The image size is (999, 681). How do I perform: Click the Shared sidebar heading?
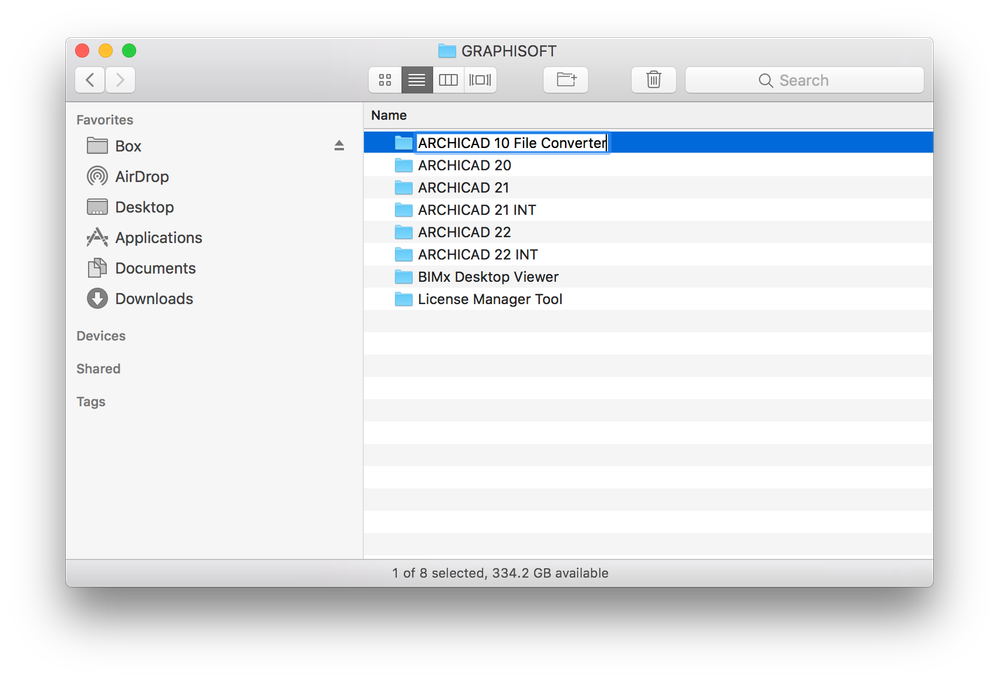click(x=98, y=369)
